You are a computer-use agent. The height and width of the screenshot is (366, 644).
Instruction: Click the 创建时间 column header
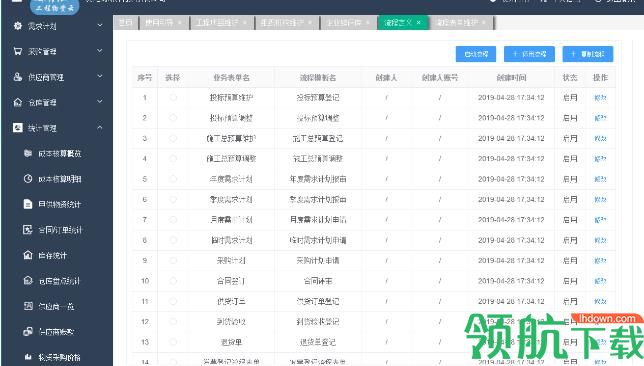click(x=511, y=77)
